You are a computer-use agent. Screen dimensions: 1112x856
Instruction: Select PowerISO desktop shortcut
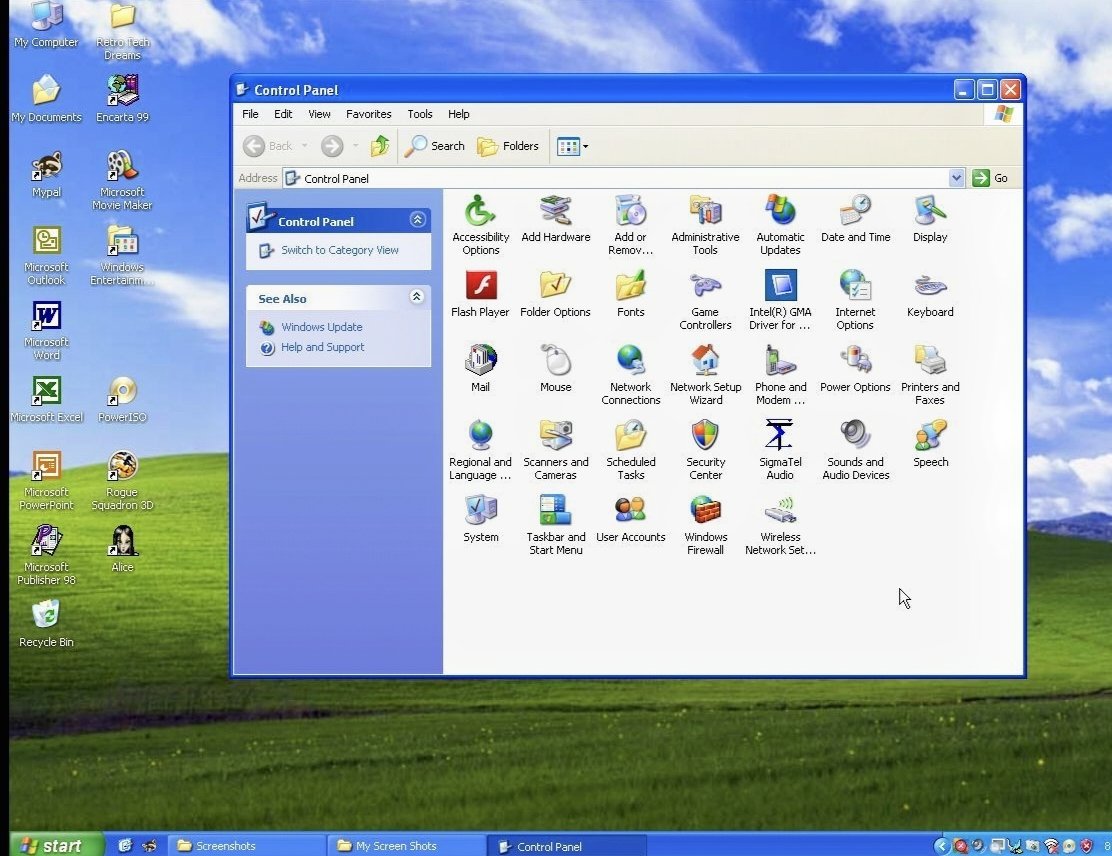(123, 399)
